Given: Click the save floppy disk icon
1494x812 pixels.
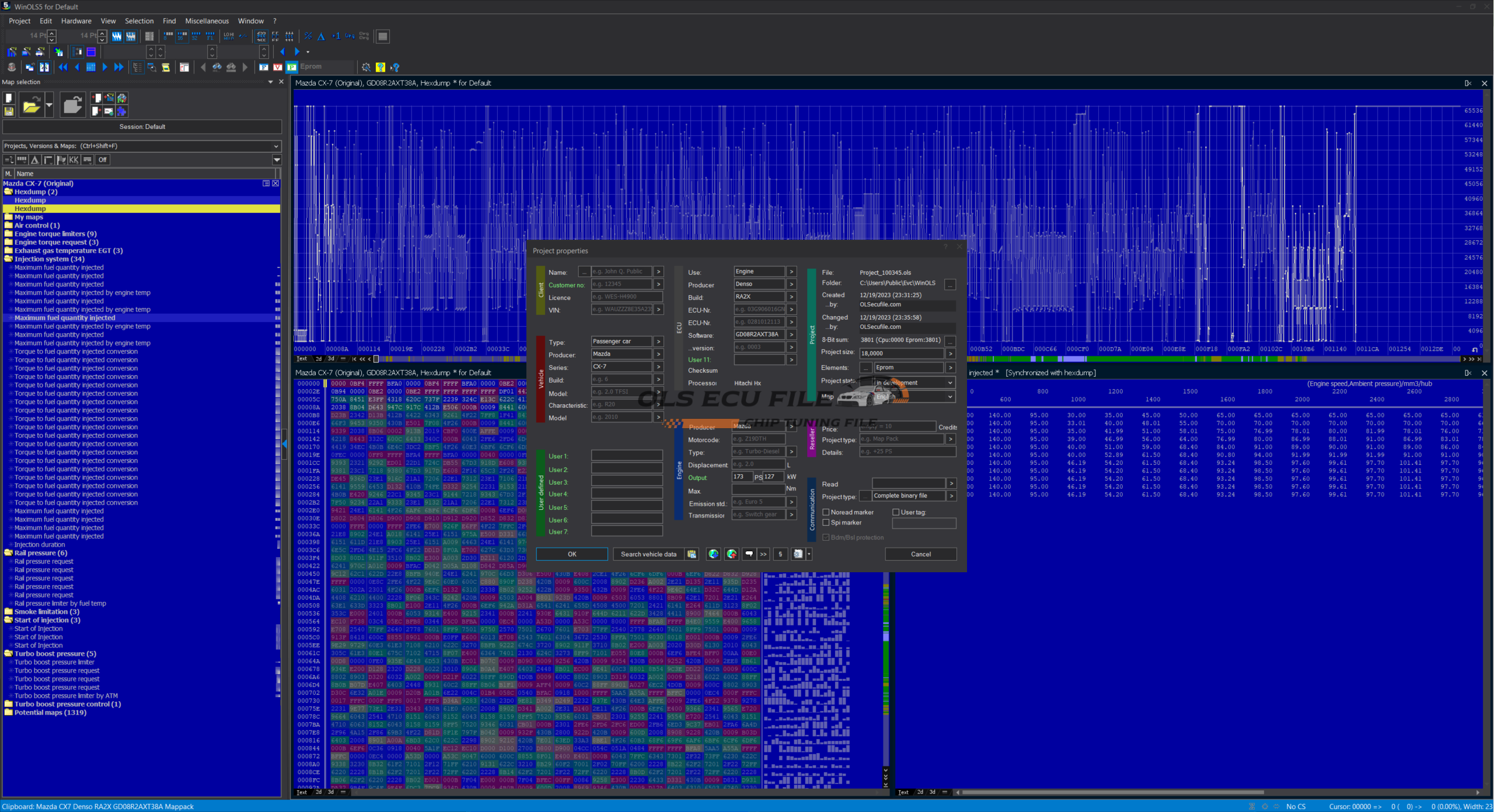Looking at the screenshot, I should click(9, 111).
